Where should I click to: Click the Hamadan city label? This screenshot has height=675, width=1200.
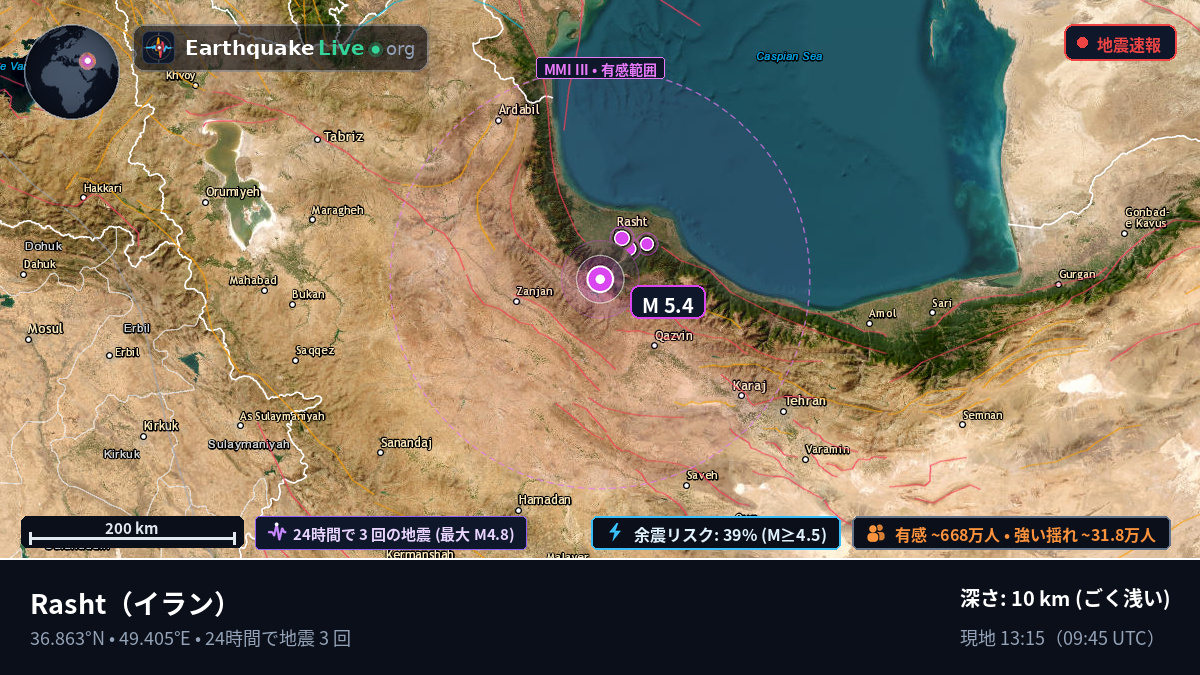click(x=544, y=499)
